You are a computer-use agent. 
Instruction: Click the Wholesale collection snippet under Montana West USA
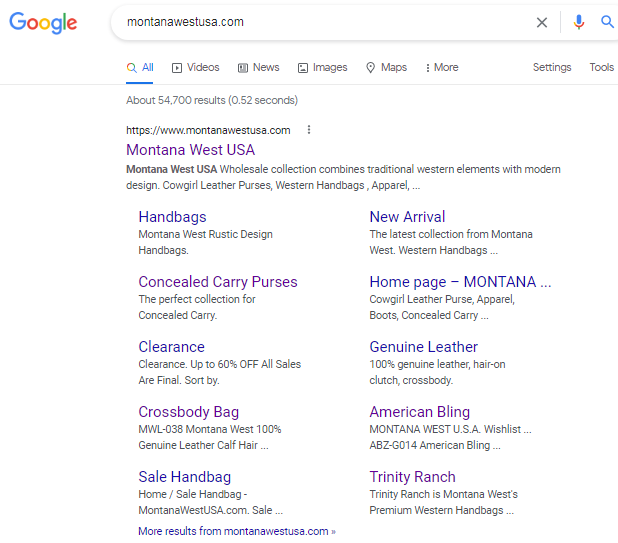click(343, 177)
